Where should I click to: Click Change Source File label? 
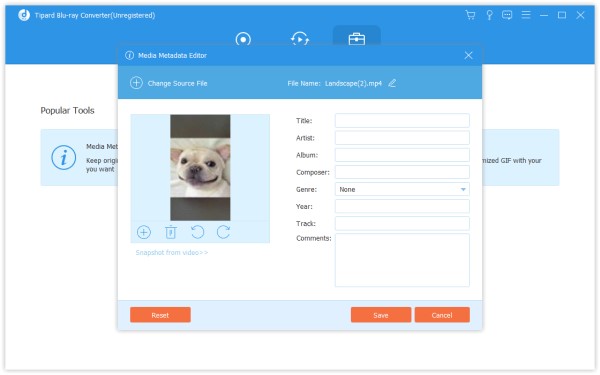(177, 83)
